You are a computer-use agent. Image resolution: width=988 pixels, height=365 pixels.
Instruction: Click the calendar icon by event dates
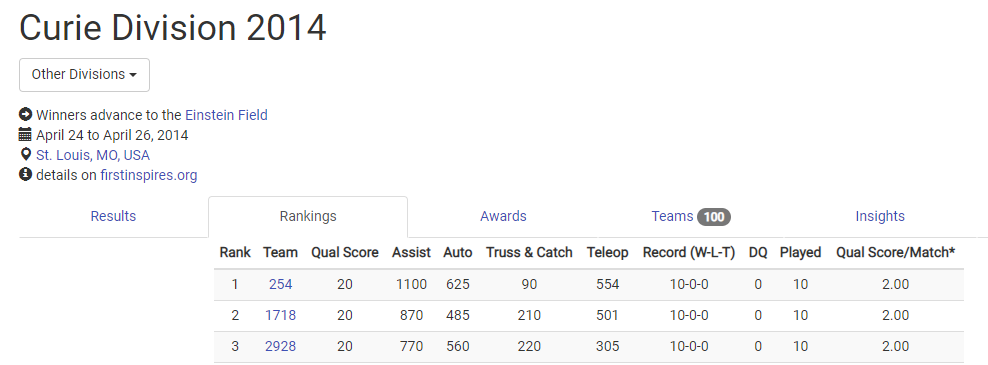click(x=25, y=135)
